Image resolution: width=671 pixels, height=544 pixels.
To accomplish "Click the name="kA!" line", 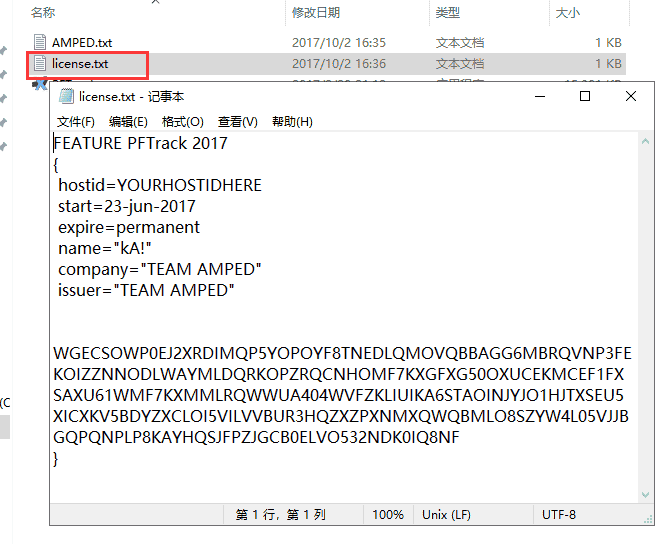I will pos(104,248).
